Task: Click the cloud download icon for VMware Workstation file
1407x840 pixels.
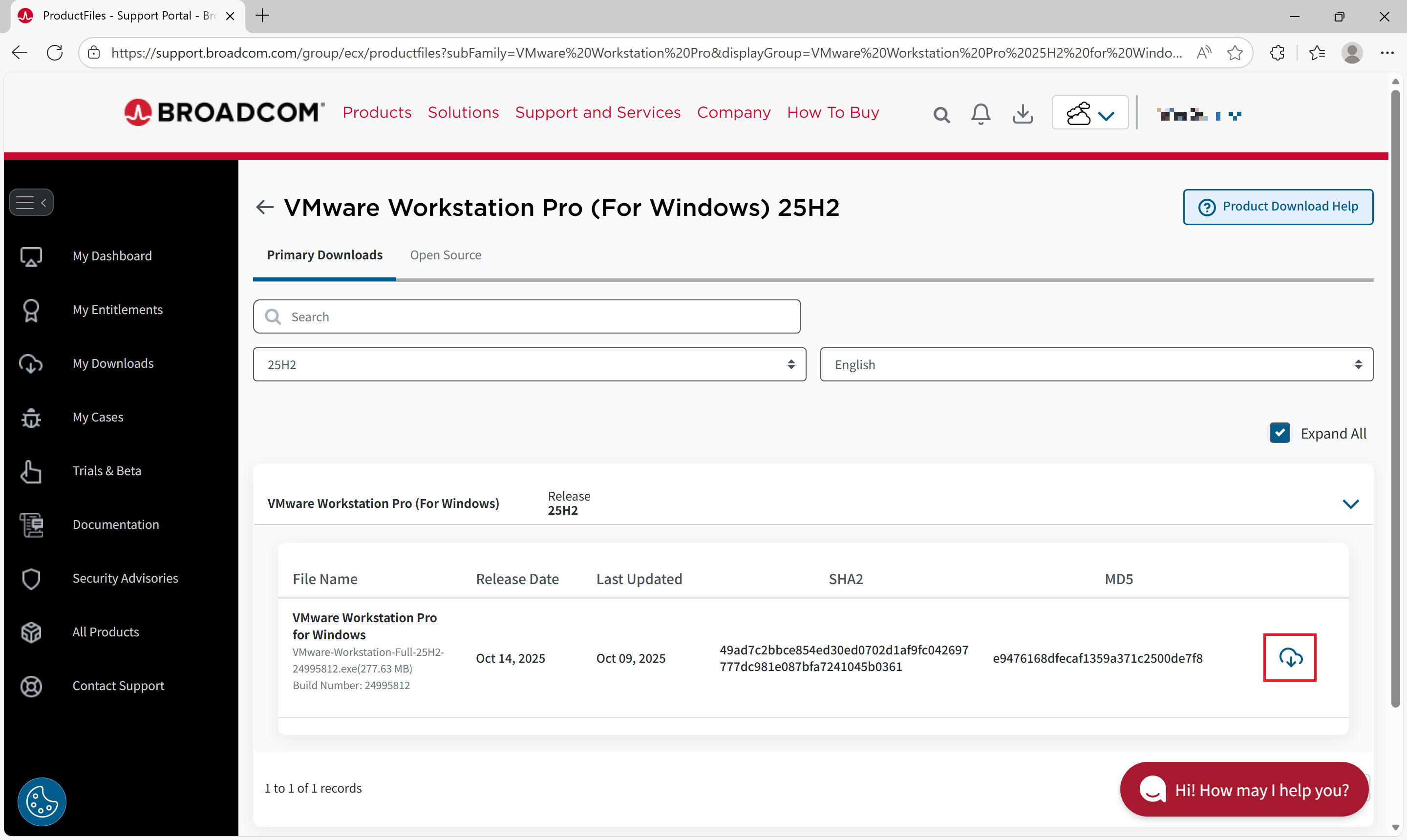Action: coord(1289,657)
